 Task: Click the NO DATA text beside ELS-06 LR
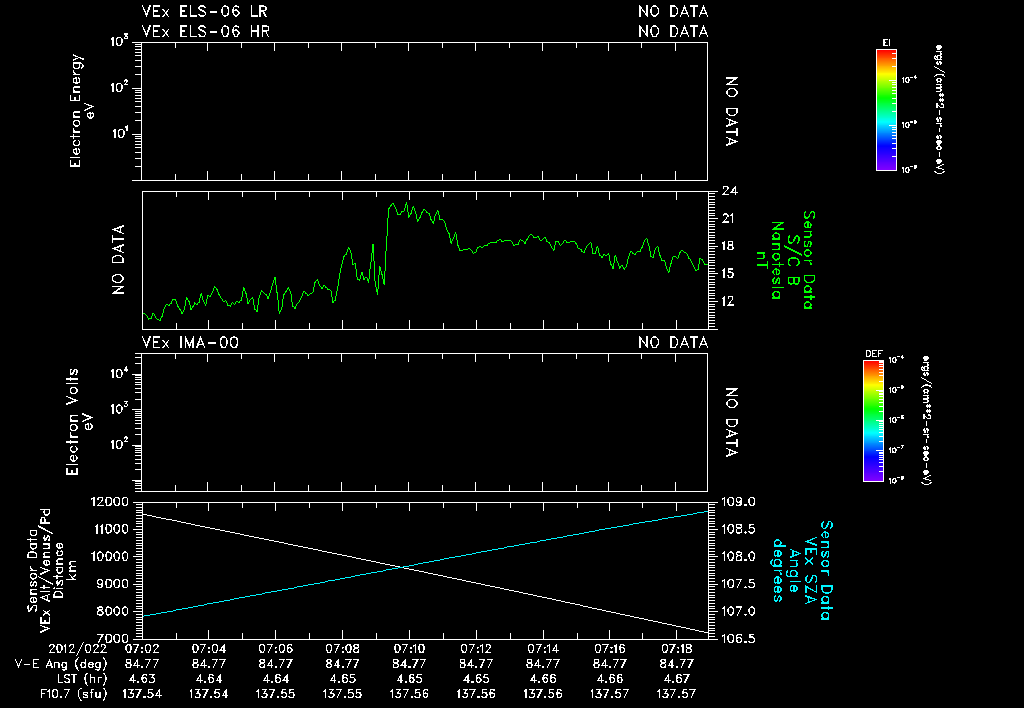(x=673, y=11)
